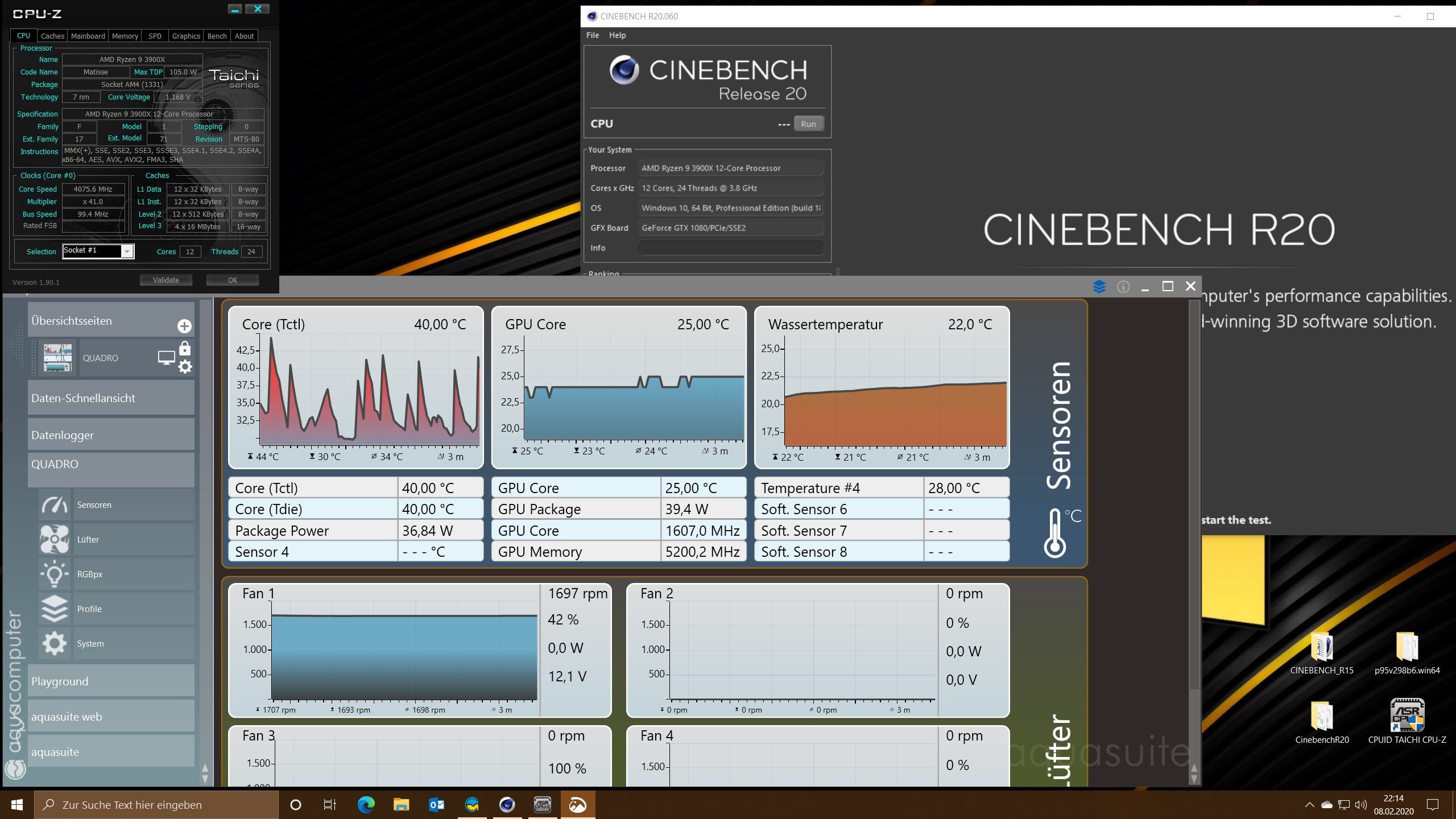Screen dimensions: 1456x819
Task: Switch to Caches tab in CPU-Z
Action: point(52,36)
